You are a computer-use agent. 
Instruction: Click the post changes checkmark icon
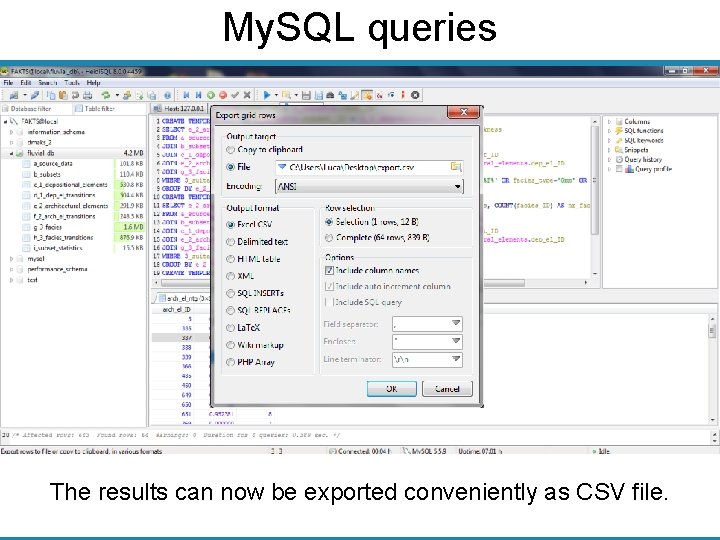pyautogui.click(x=235, y=95)
